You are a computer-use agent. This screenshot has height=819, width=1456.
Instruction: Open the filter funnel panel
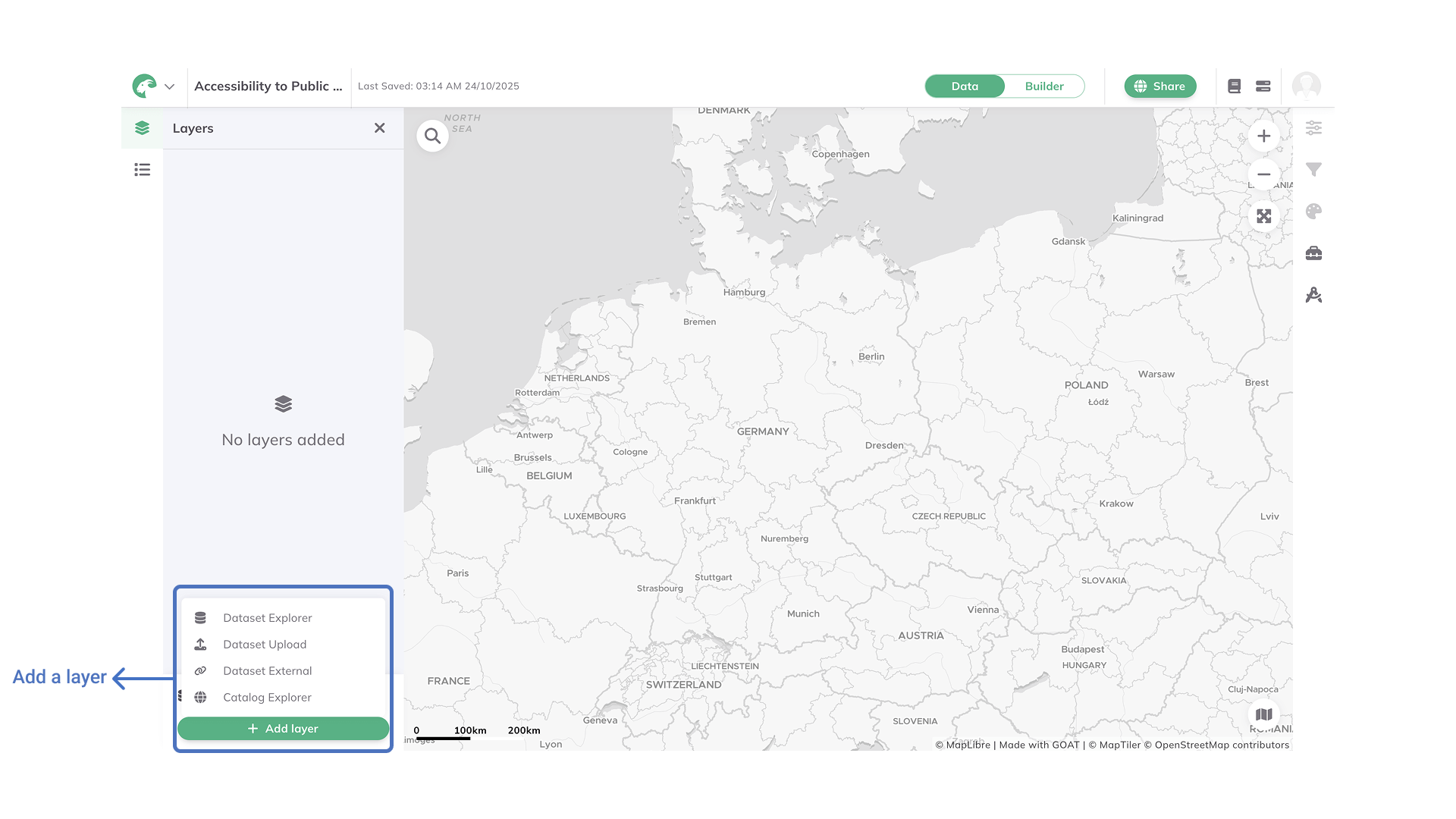tap(1313, 170)
